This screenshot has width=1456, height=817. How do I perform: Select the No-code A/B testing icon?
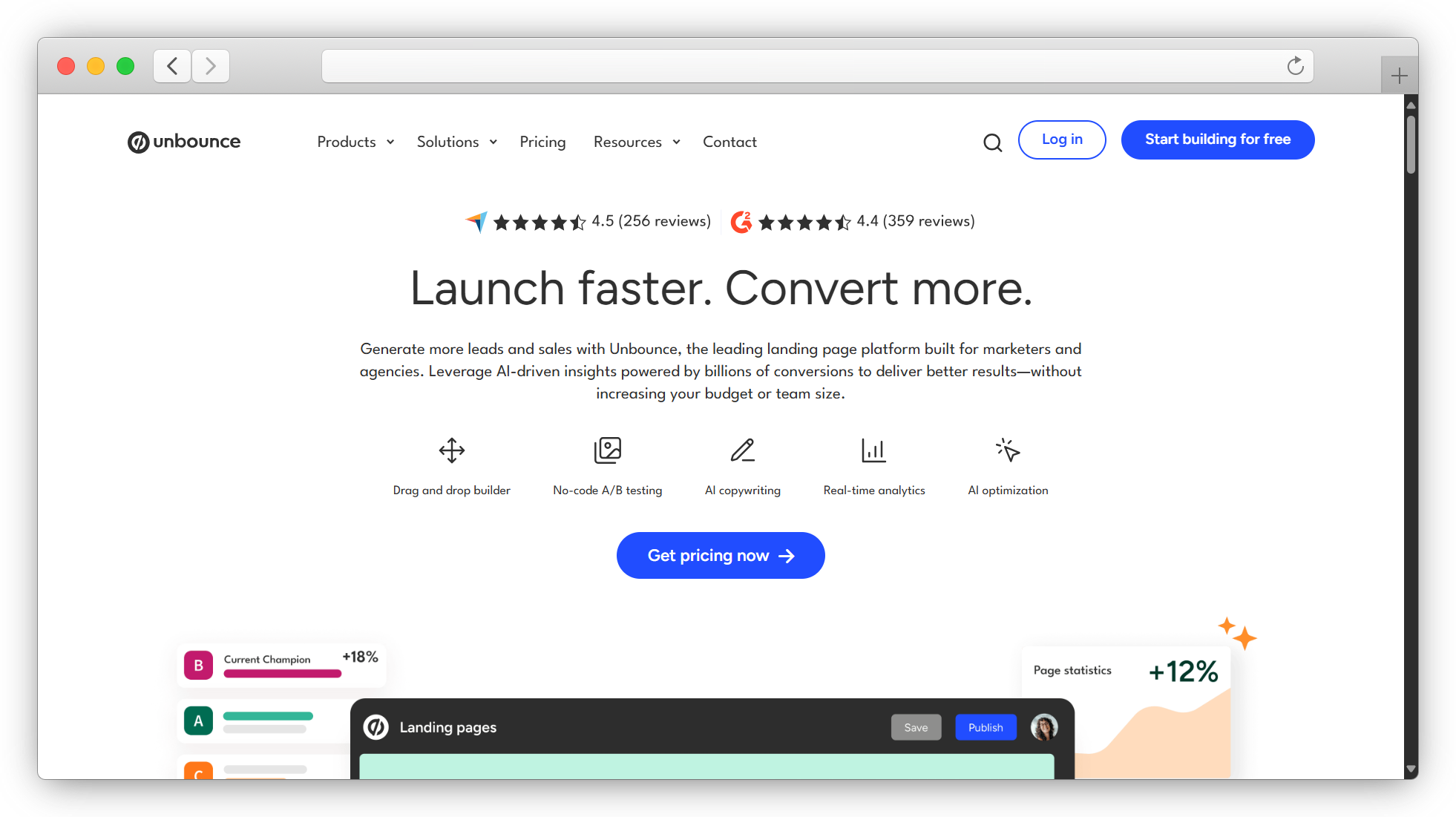tap(607, 450)
